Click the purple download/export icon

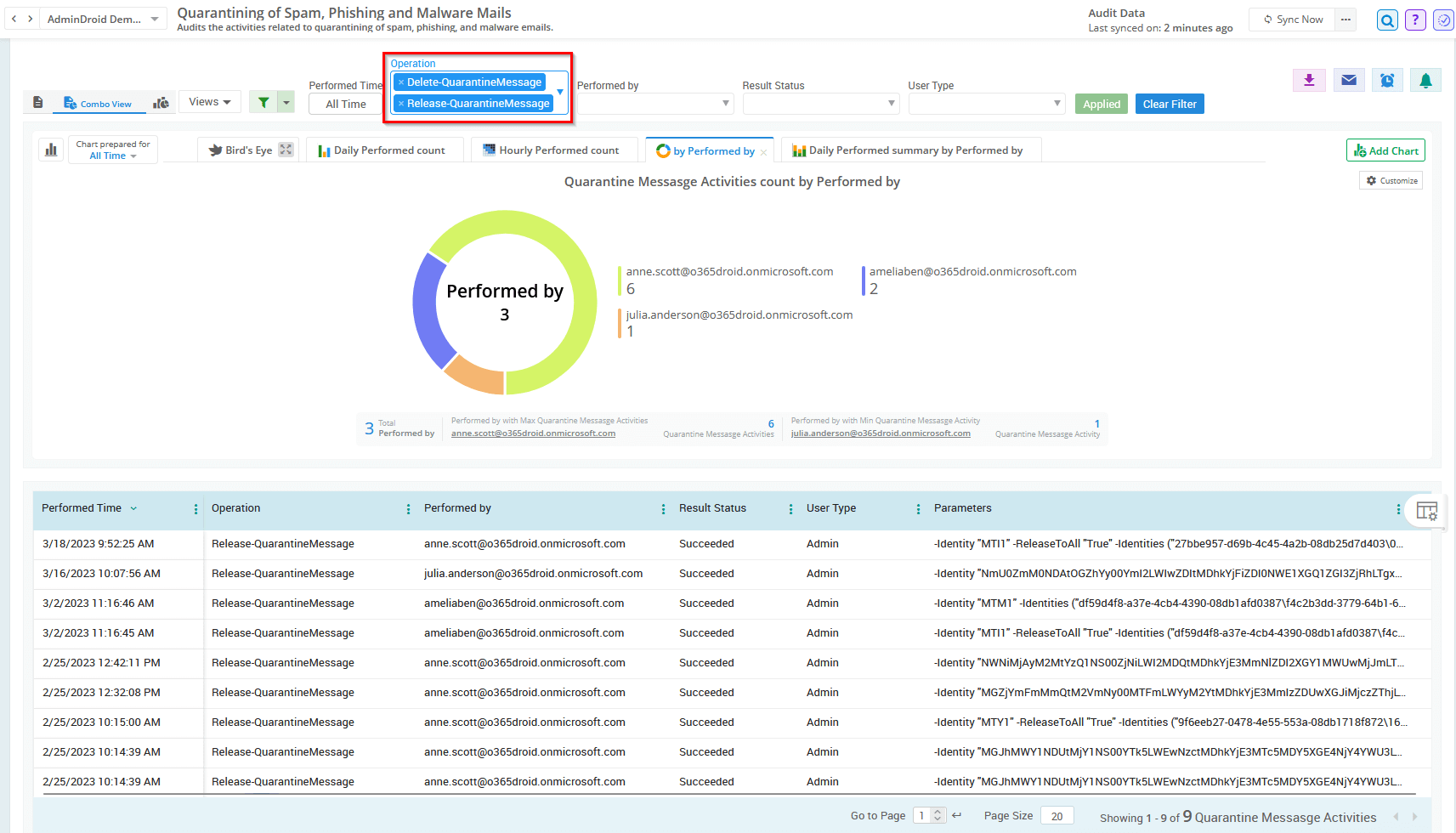[1309, 80]
